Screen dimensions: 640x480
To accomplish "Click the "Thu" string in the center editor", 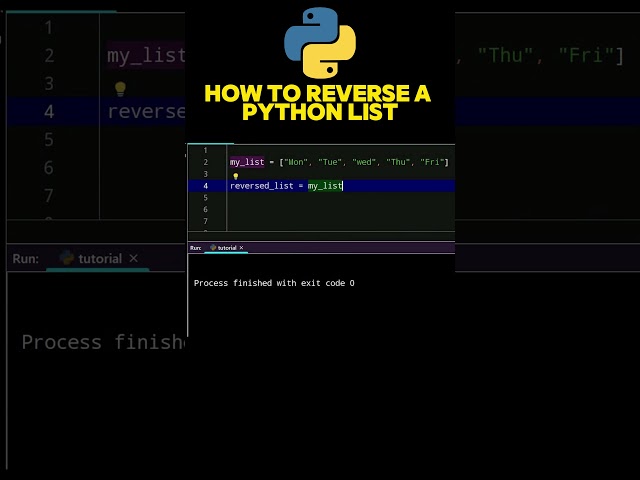I will tap(398, 162).
